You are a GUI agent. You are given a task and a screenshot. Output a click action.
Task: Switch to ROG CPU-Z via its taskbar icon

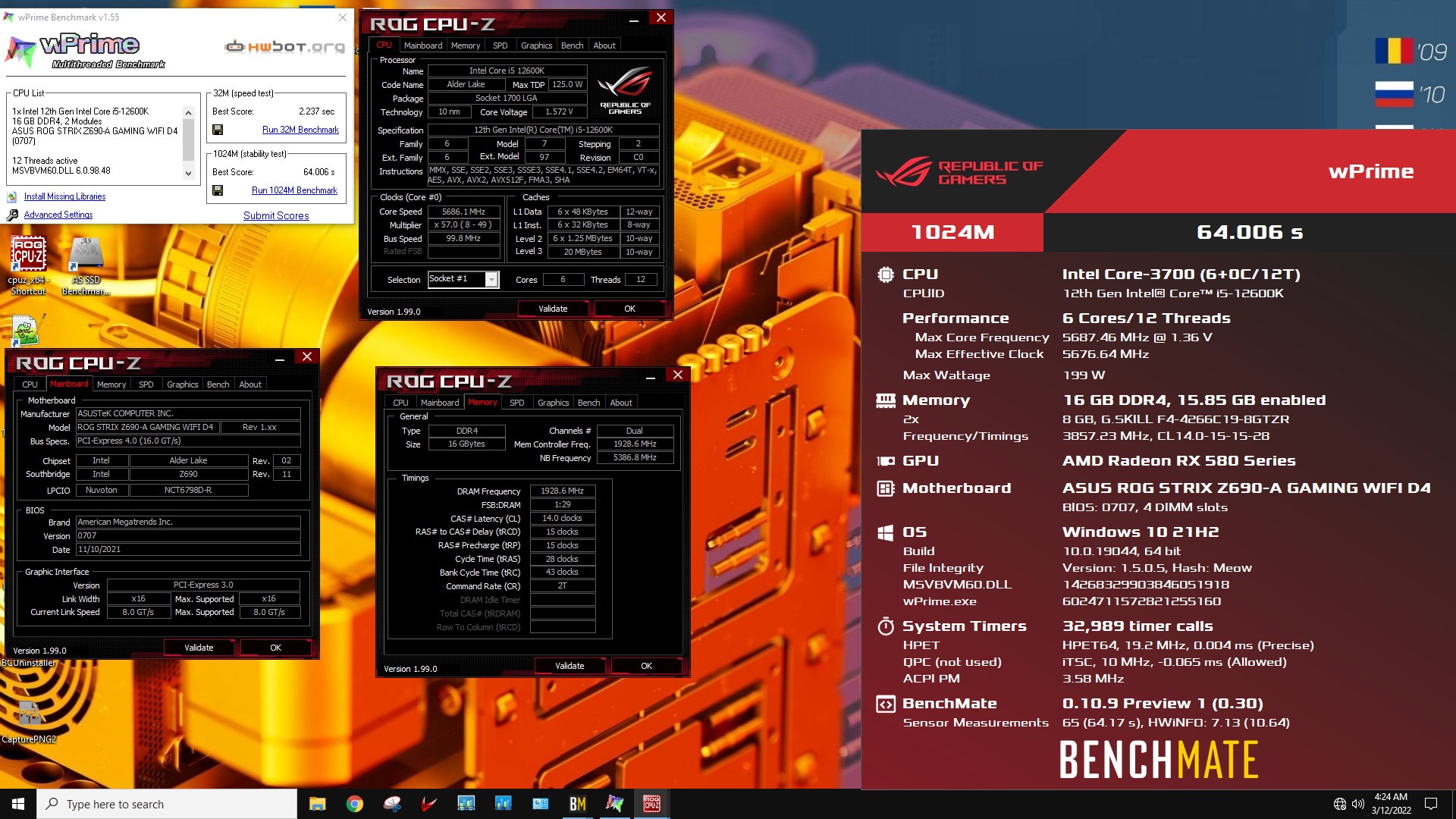coord(651,804)
